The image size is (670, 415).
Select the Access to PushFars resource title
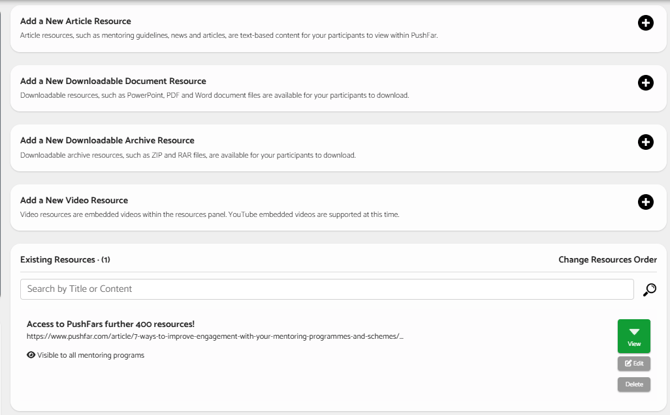(110, 324)
